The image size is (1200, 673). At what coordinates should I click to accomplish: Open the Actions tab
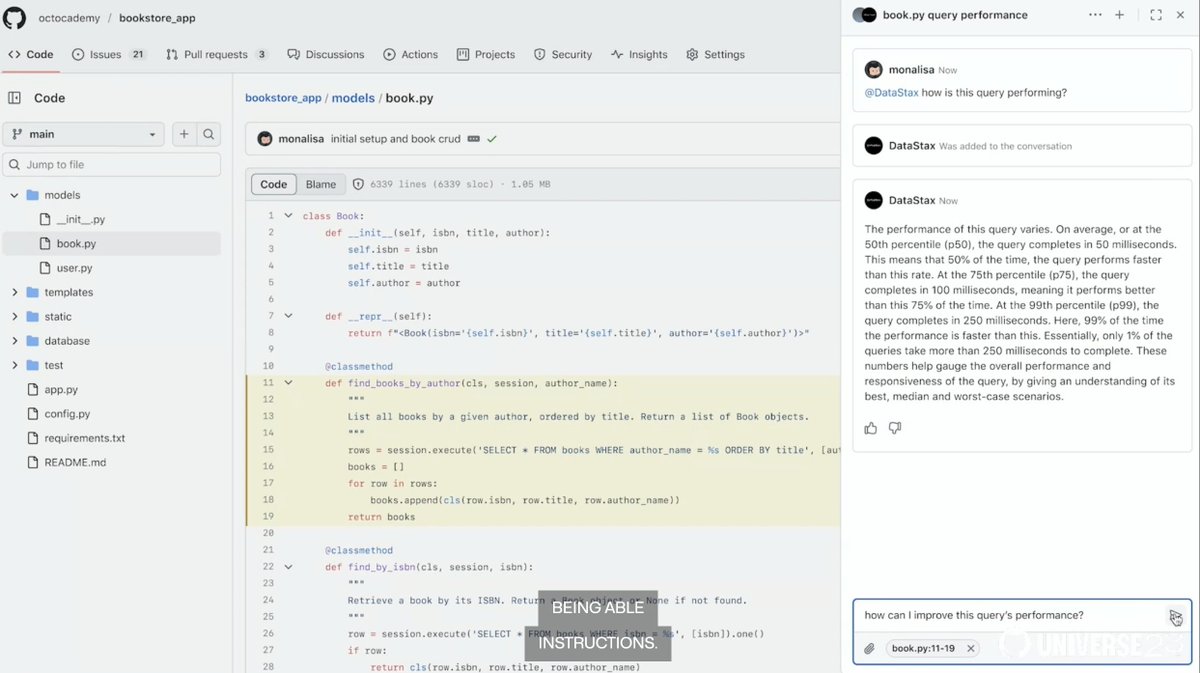410,54
